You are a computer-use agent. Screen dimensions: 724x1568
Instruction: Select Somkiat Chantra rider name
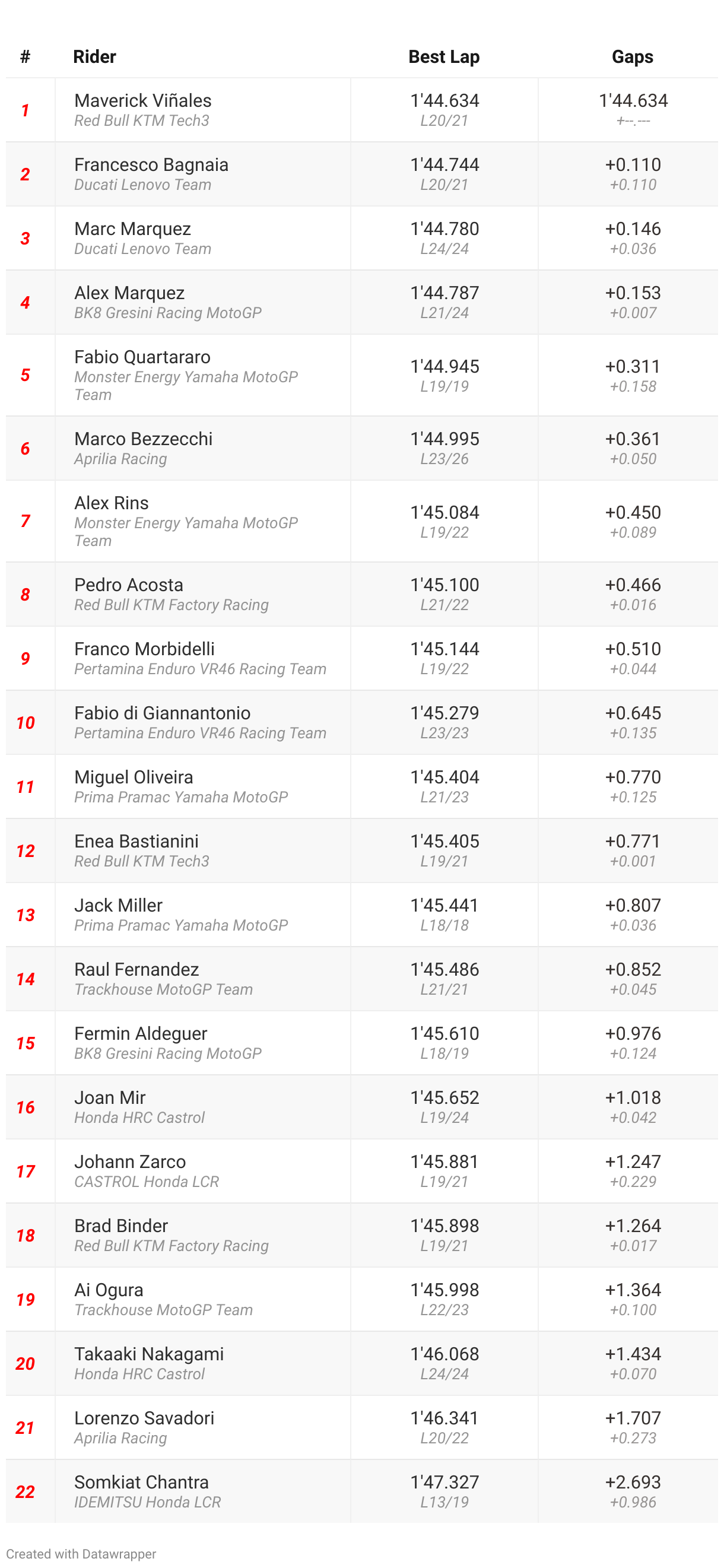142,1482
